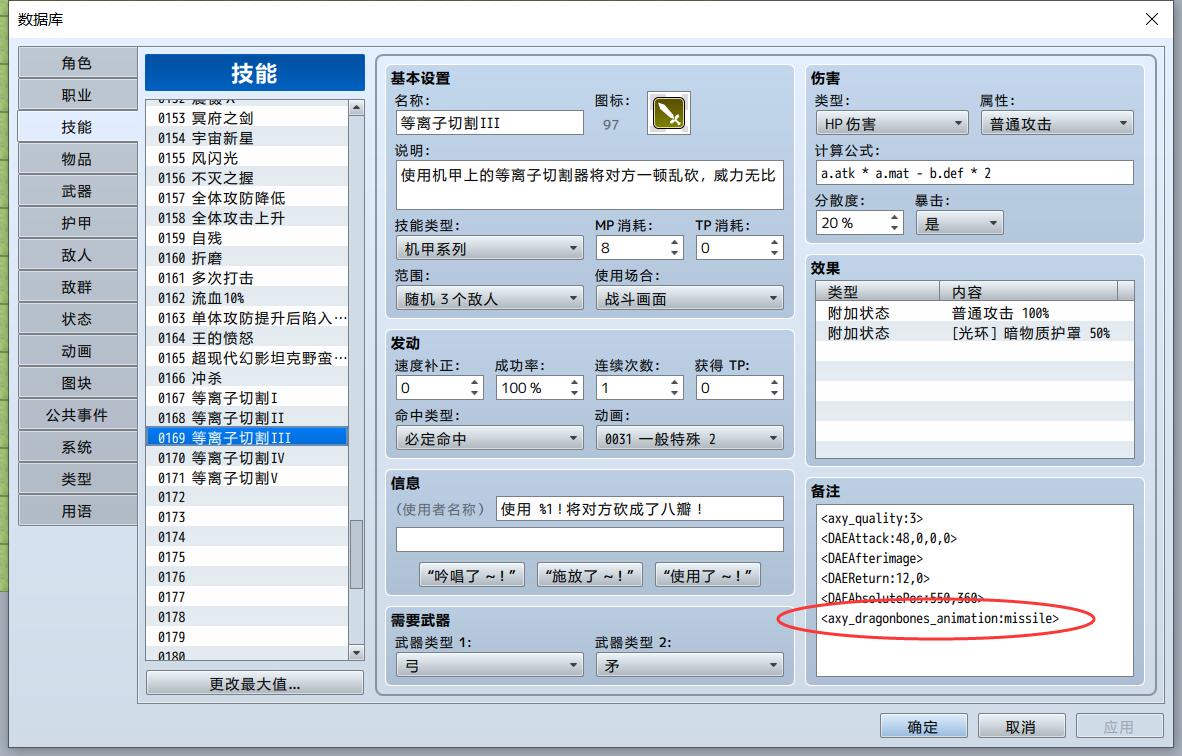1182x756 pixels.
Task: Click the 计算公式 formula field
Action: pyautogui.click(x=975, y=173)
